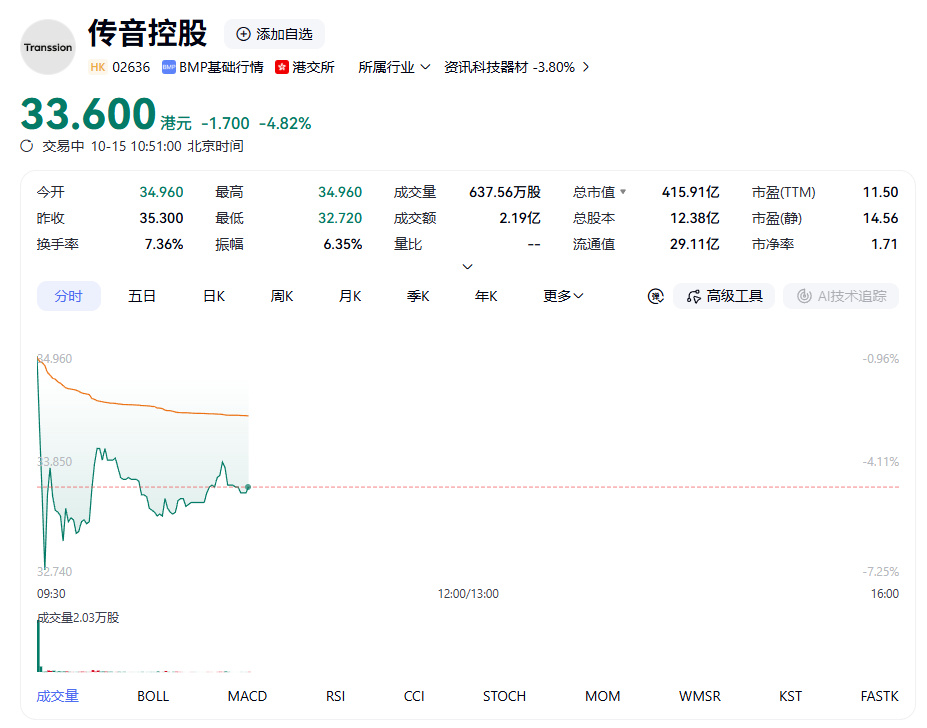Select the FASTK indicator
927x728 pixels.
[x=880, y=696]
